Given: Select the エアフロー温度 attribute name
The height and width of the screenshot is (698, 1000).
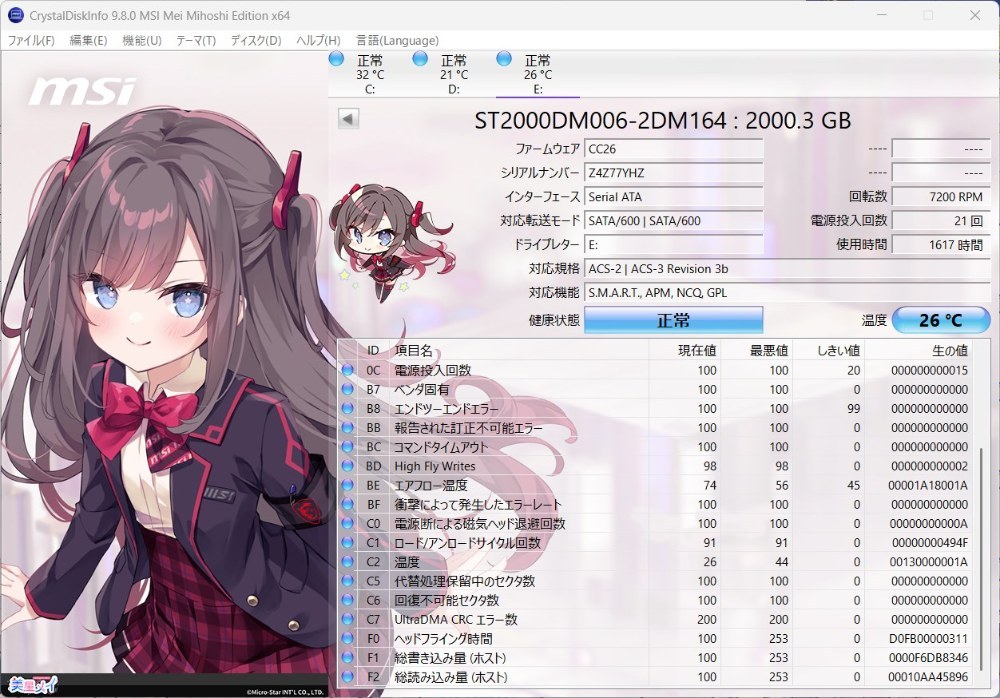Looking at the screenshot, I should 430,485.
